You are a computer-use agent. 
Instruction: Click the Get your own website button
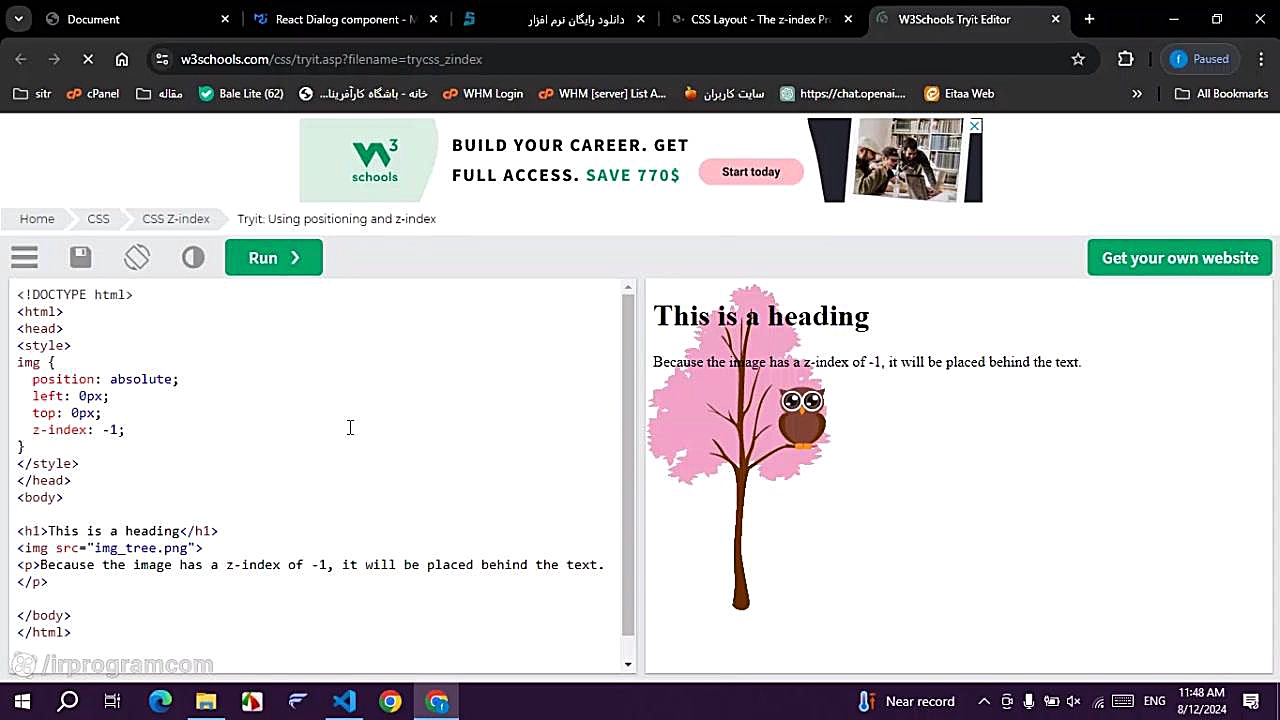click(x=1179, y=258)
